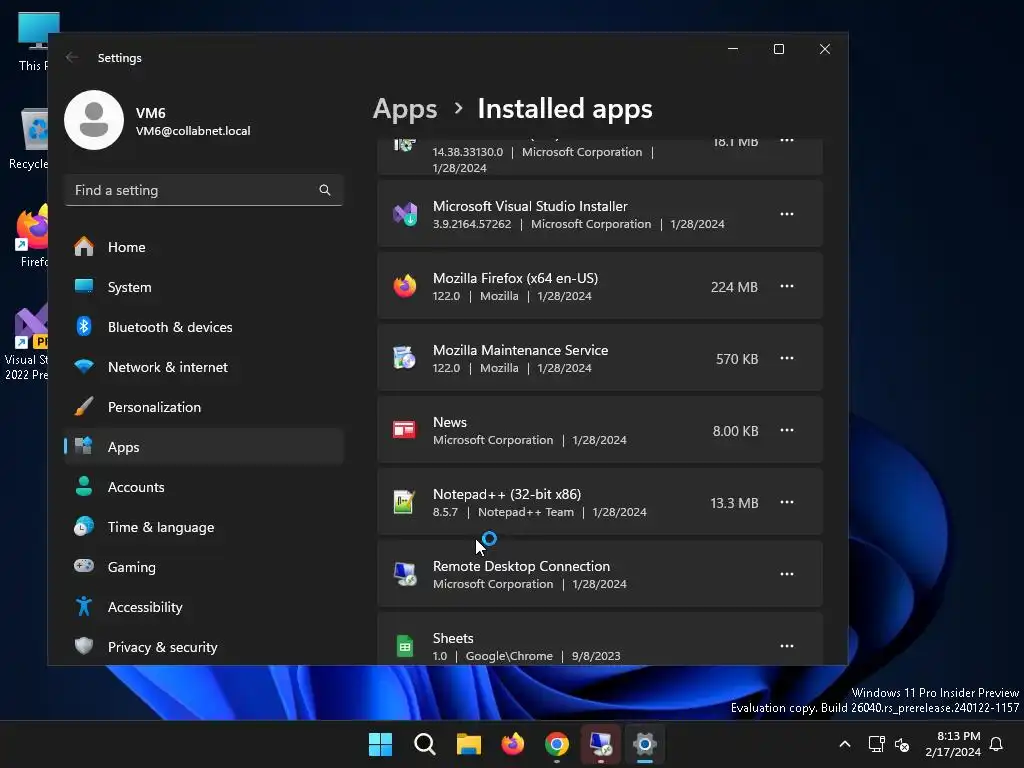Click the Mozilla Firefox app icon in list
This screenshot has width=1024, height=768.
[x=405, y=286]
